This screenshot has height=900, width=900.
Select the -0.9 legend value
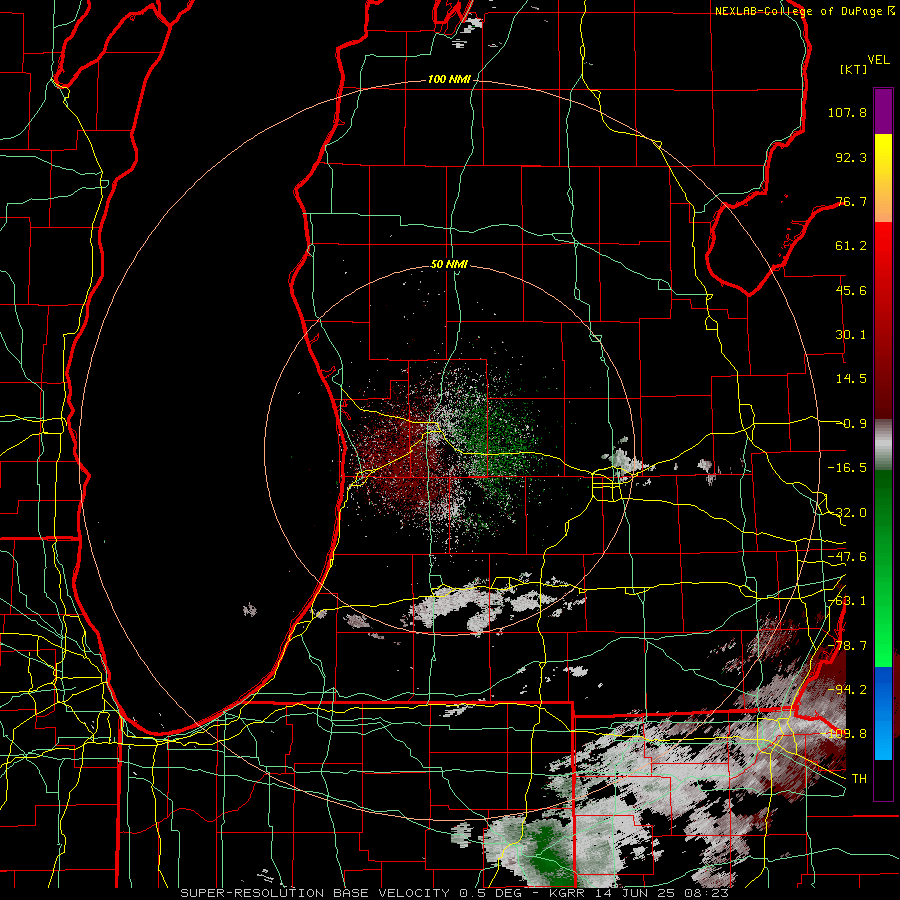point(854,424)
